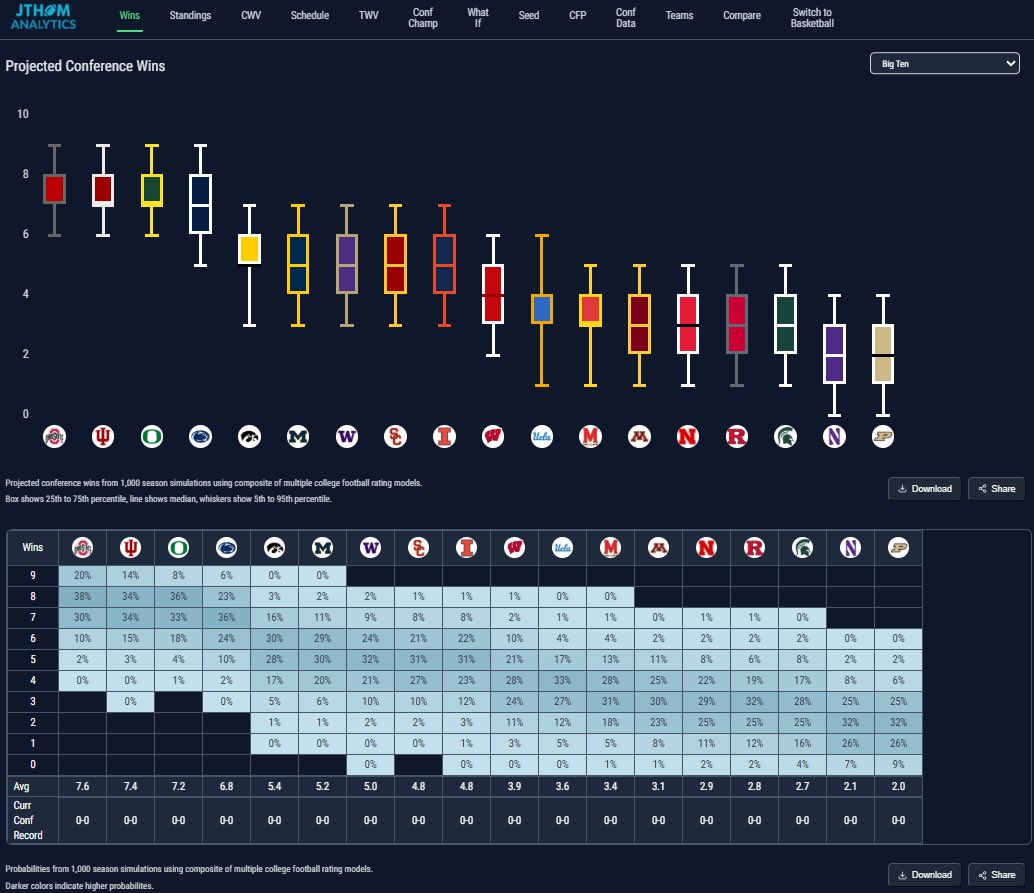Click the UCLA logo below the chart
Image resolution: width=1034 pixels, height=893 pixels.
(x=542, y=437)
